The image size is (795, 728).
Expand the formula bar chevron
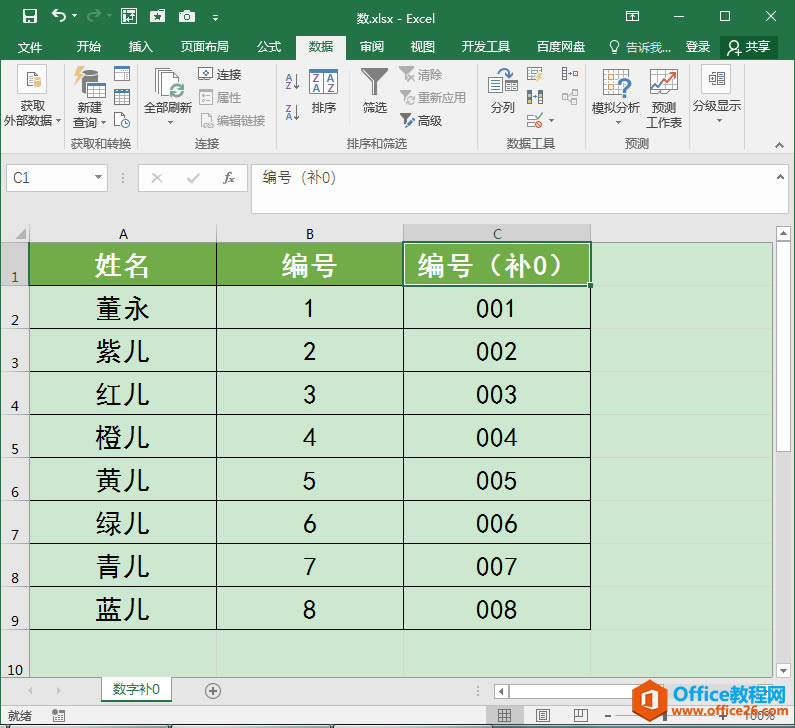click(780, 177)
